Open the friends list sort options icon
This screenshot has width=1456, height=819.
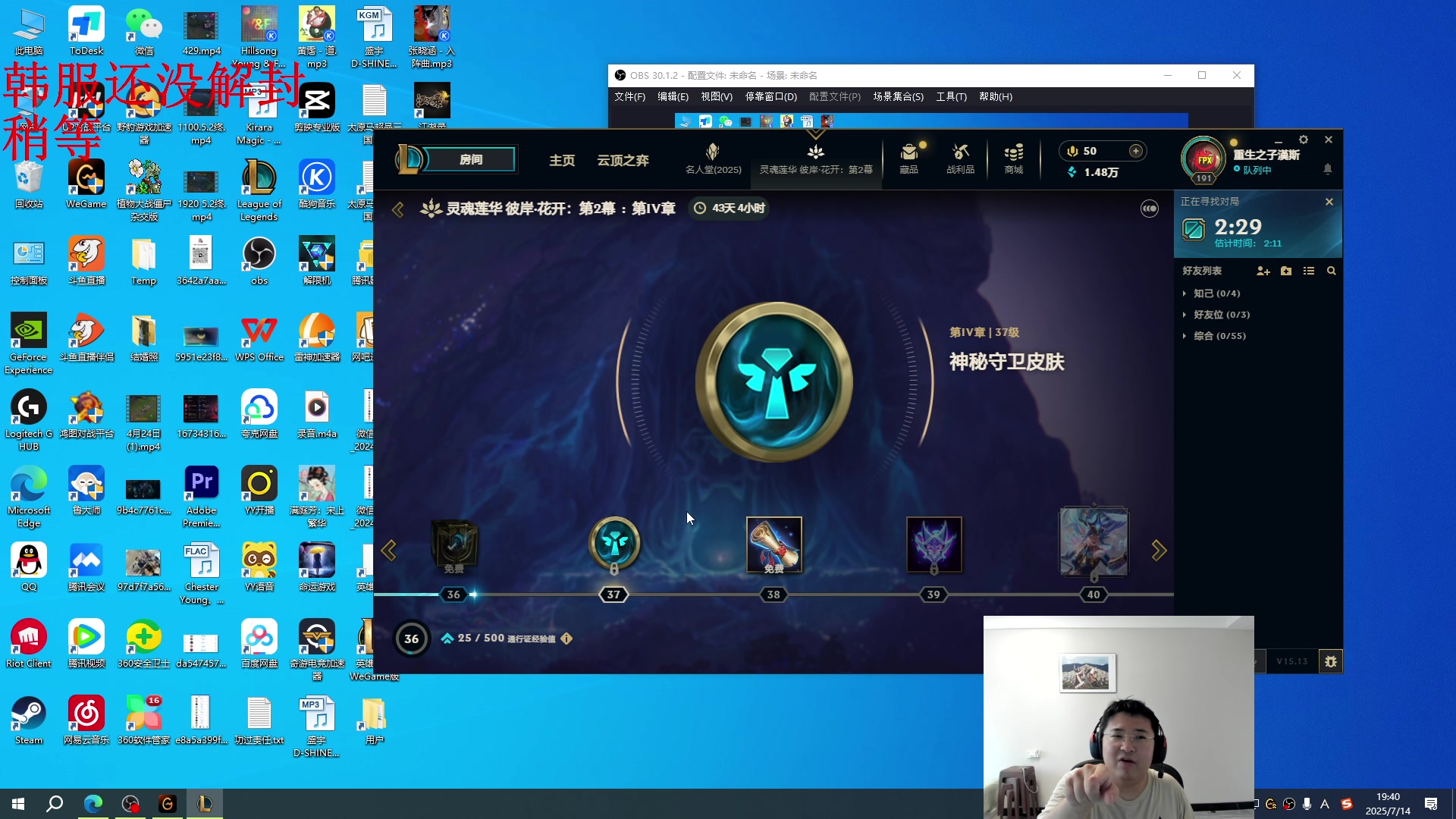(x=1309, y=271)
